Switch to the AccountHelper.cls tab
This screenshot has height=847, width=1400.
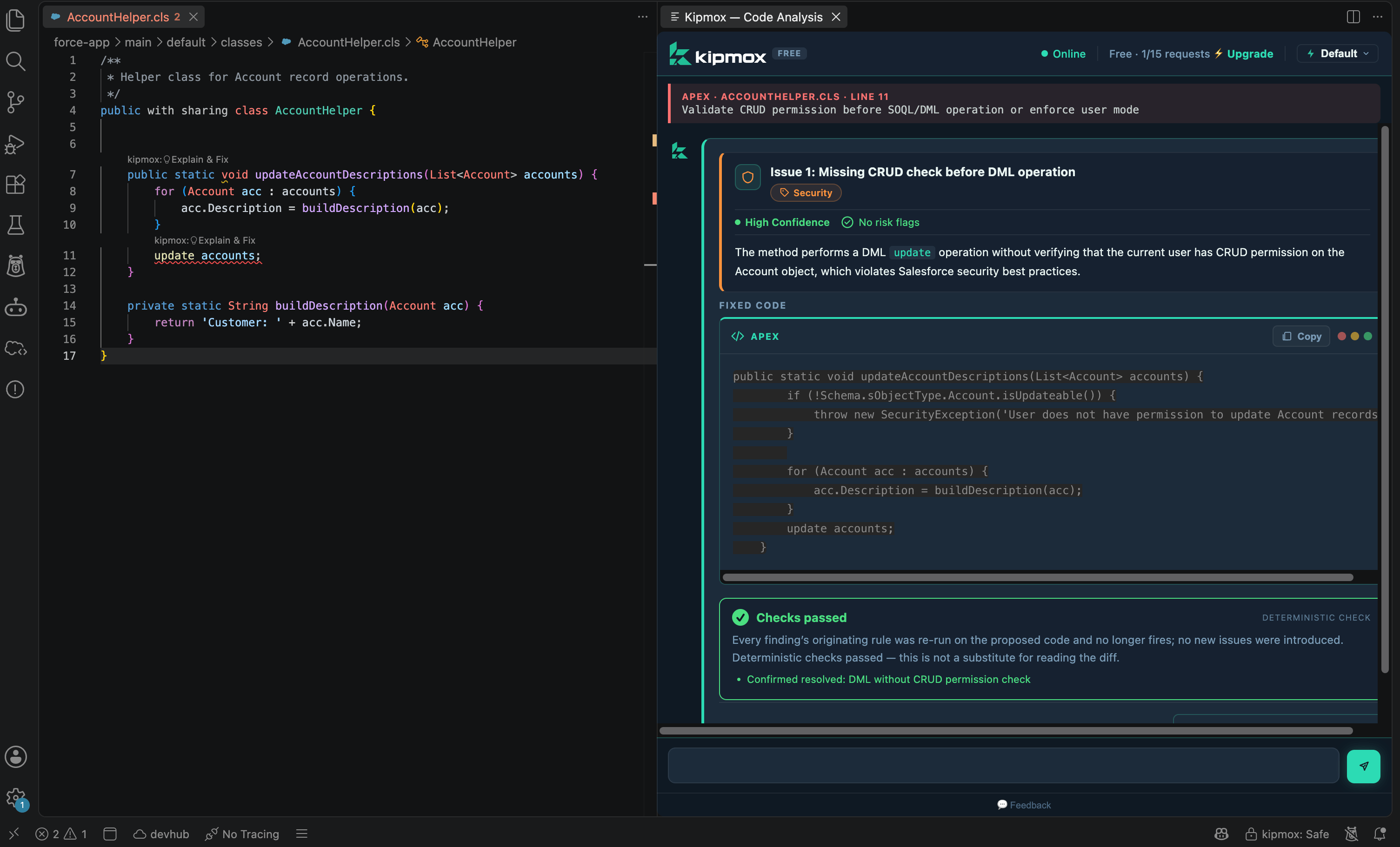[x=118, y=17]
